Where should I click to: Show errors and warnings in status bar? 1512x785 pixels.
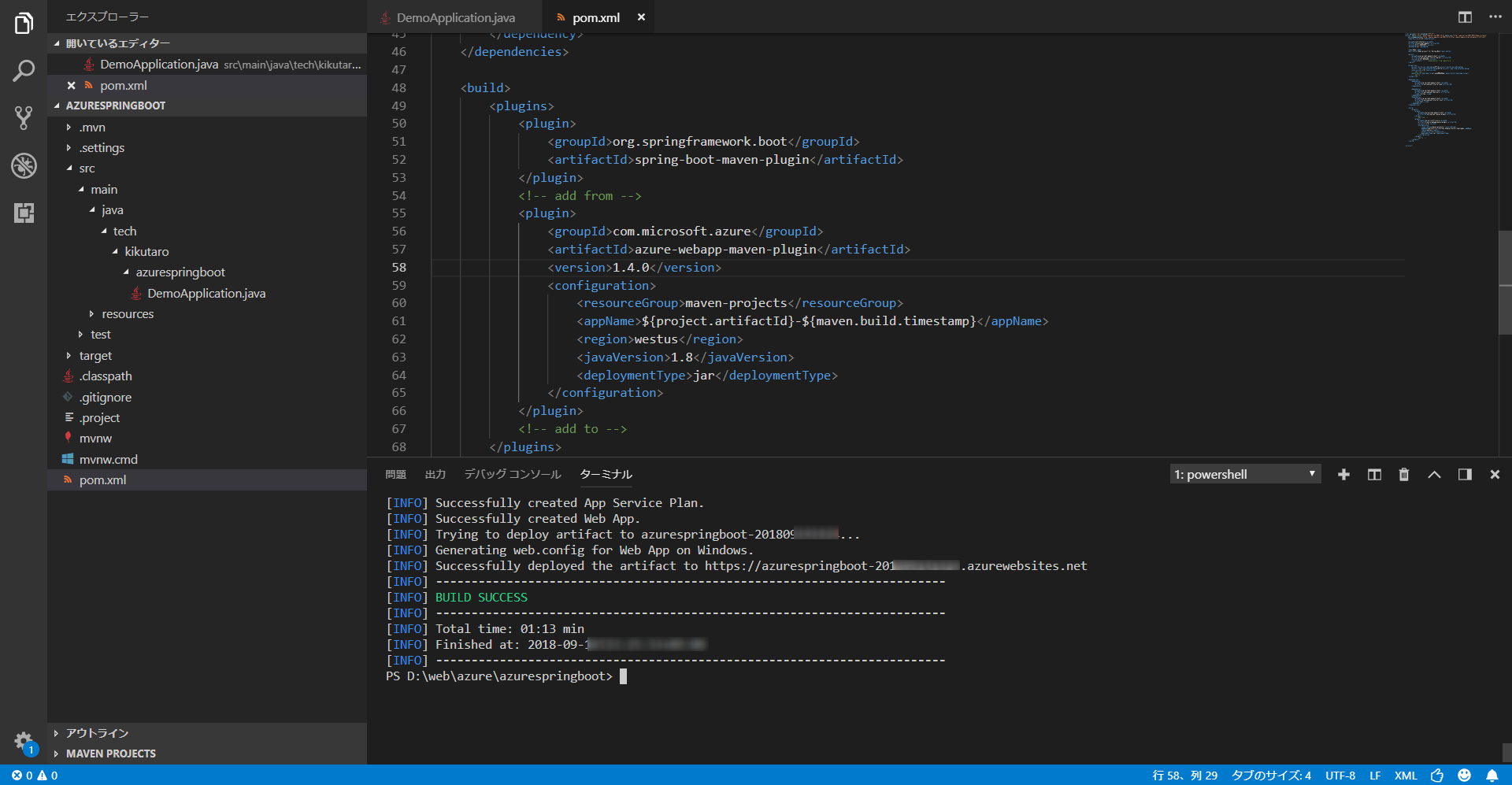pyautogui.click(x=35, y=776)
